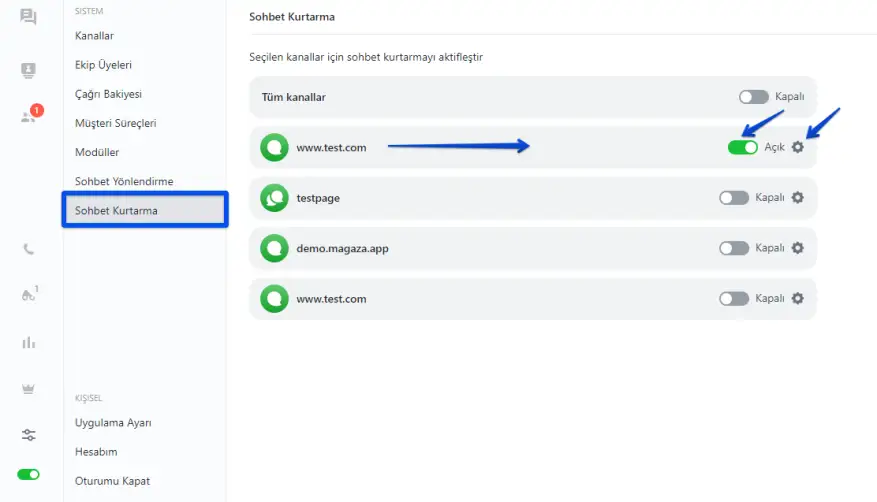Open visitors icon with red notification badge

coord(29,116)
